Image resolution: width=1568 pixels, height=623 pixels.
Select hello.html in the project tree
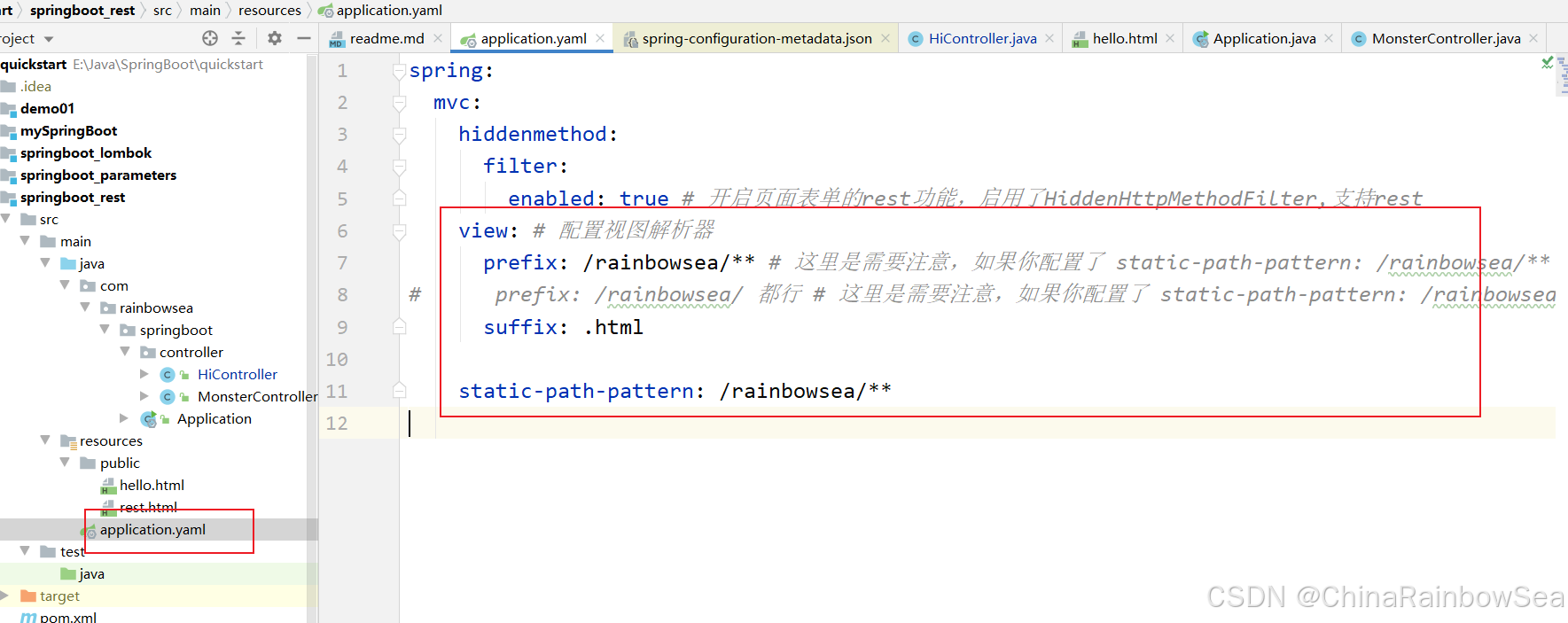[152, 485]
